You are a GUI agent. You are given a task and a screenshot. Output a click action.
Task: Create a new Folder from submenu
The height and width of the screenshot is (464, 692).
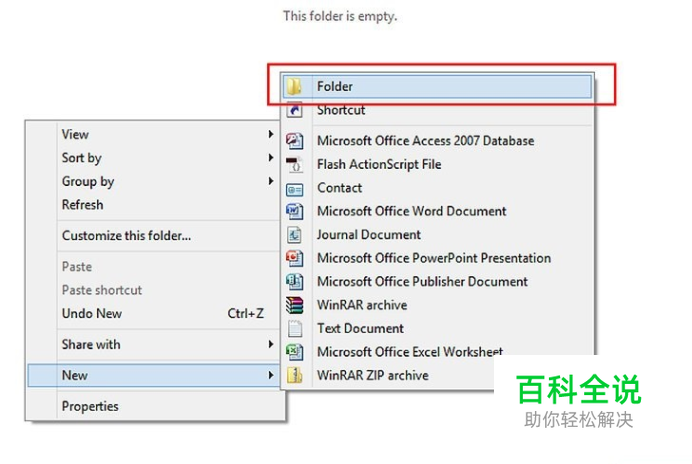(437, 86)
